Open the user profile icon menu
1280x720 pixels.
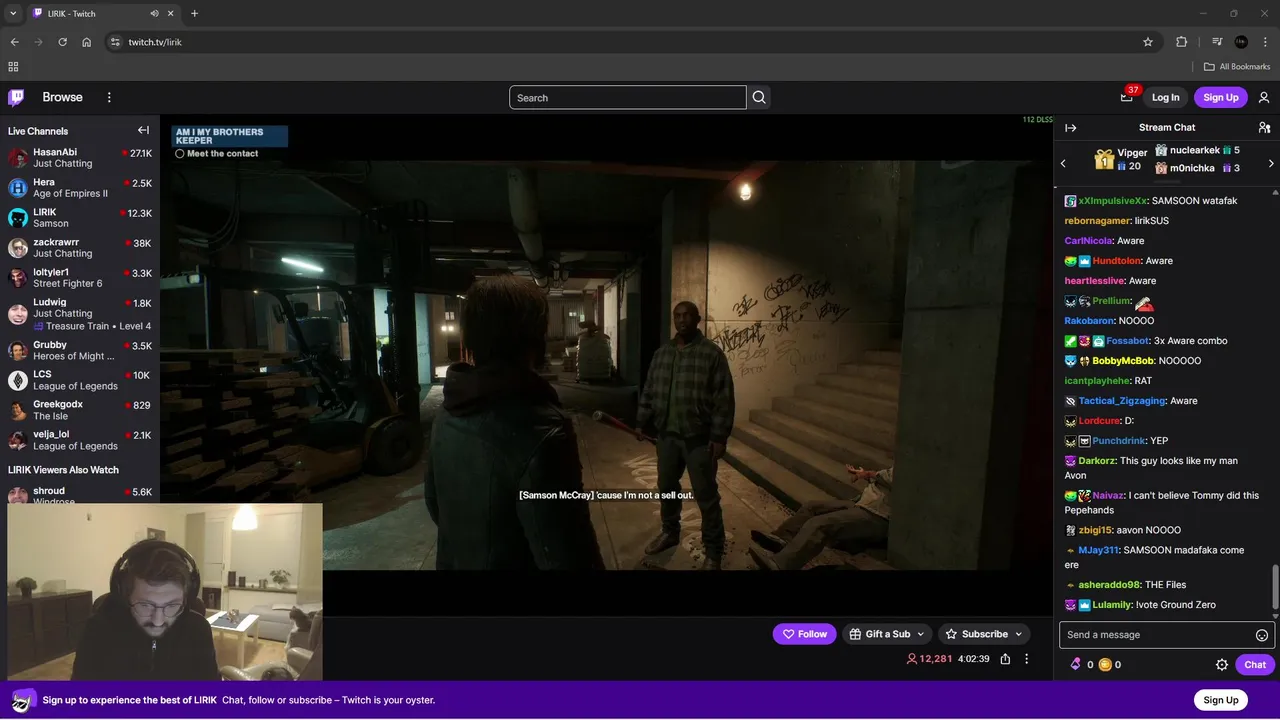tap(1264, 97)
